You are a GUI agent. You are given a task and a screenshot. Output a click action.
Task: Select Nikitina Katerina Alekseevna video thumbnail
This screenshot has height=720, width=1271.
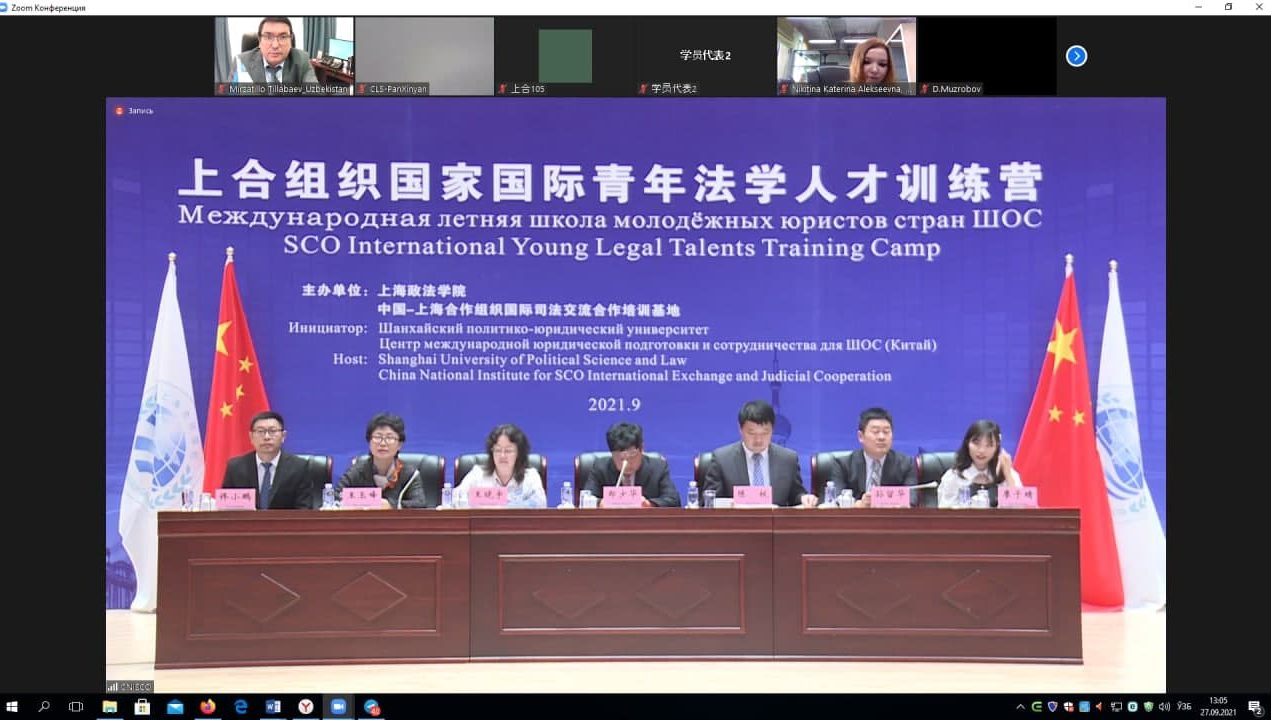[846, 56]
